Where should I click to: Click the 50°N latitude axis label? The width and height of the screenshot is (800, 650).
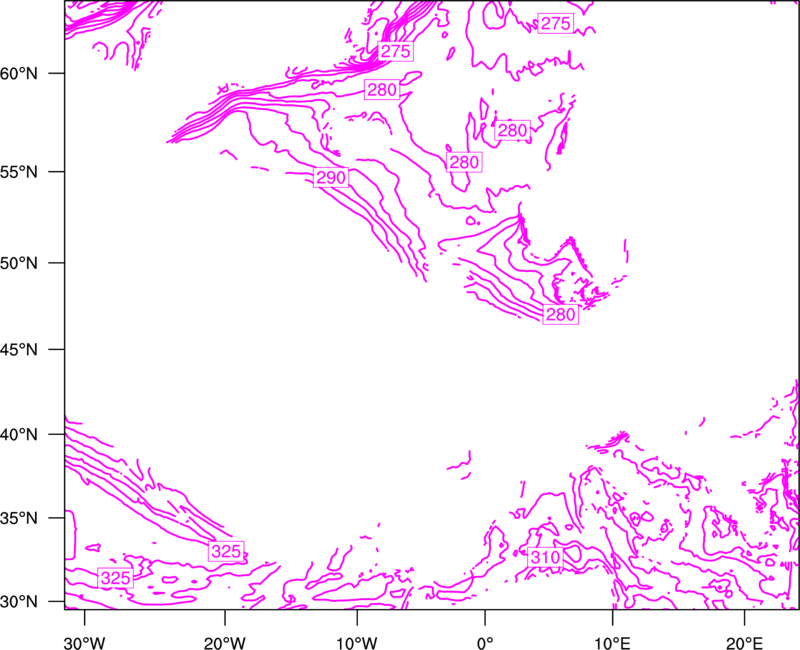19,263
